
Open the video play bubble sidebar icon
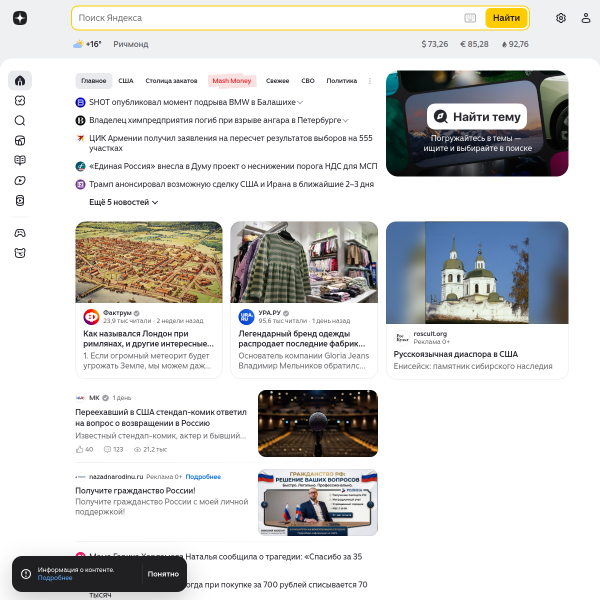20,180
